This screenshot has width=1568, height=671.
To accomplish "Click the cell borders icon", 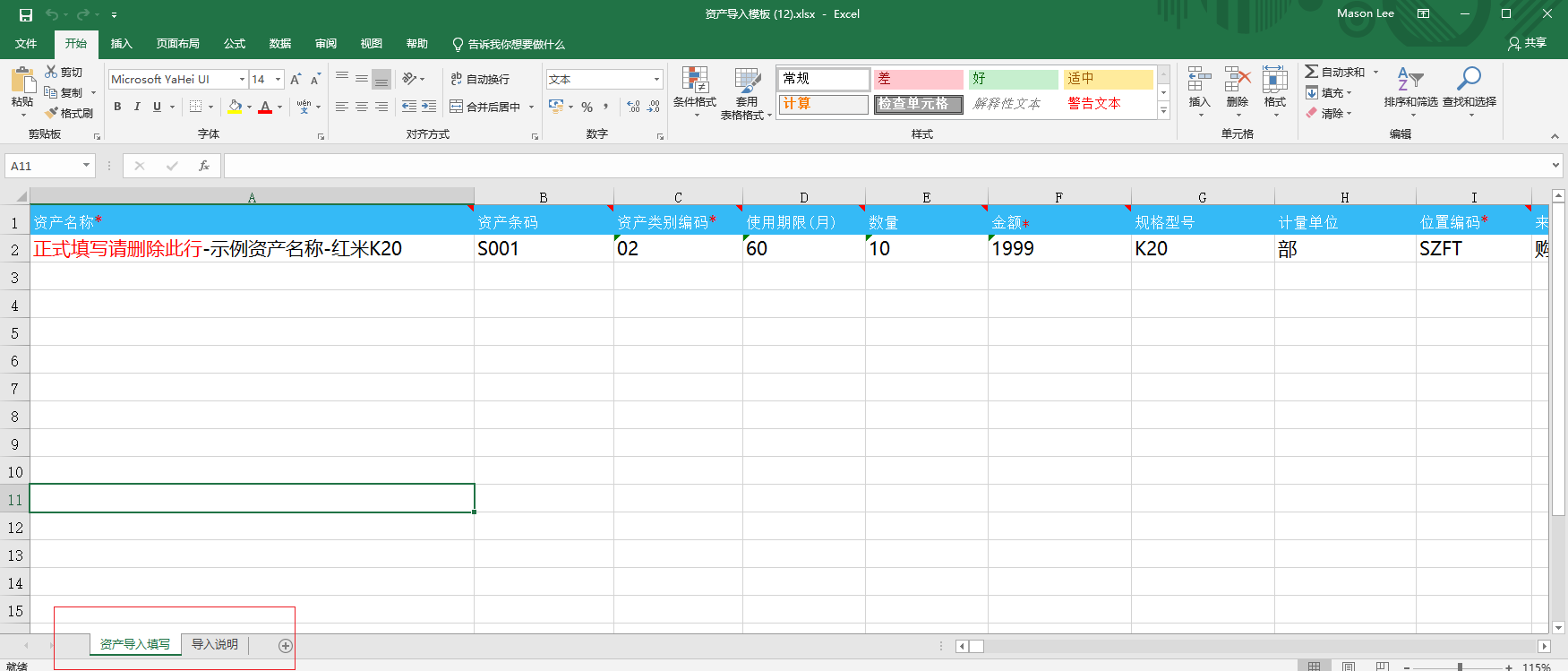I will pyautogui.click(x=196, y=107).
